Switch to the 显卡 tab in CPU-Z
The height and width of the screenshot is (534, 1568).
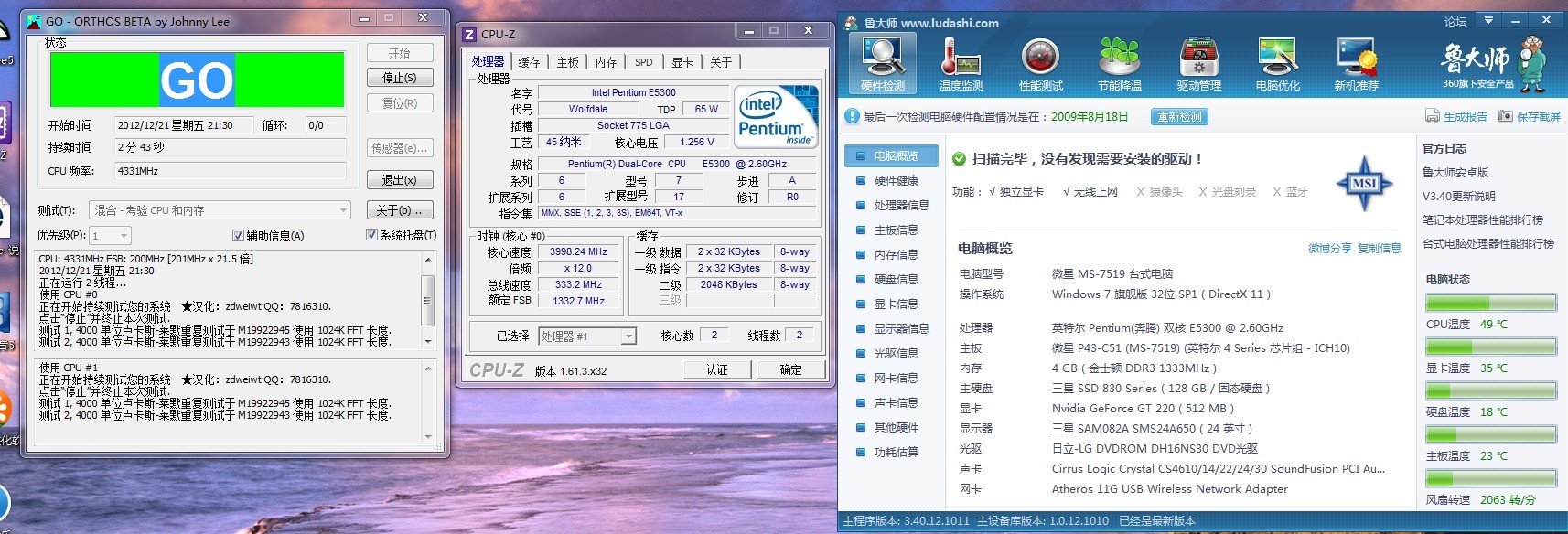point(682,62)
